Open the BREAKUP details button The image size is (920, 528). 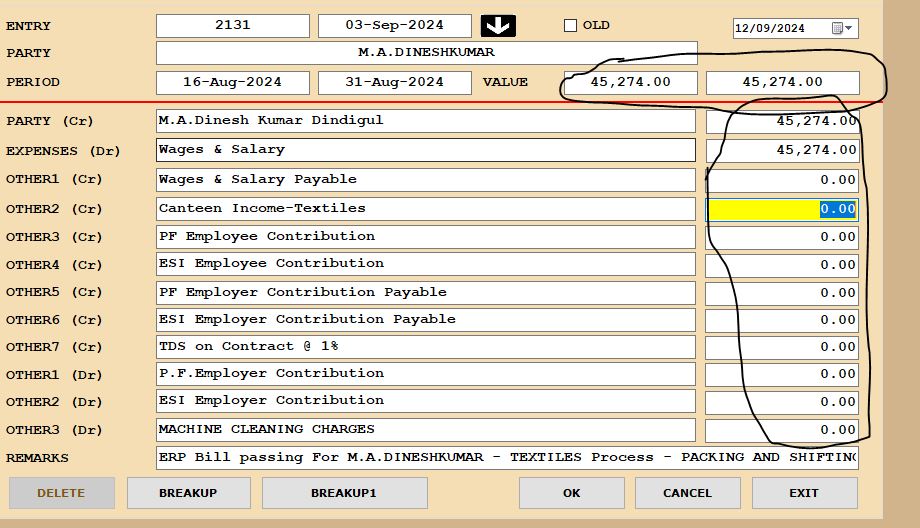pyautogui.click(x=187, y=493)
